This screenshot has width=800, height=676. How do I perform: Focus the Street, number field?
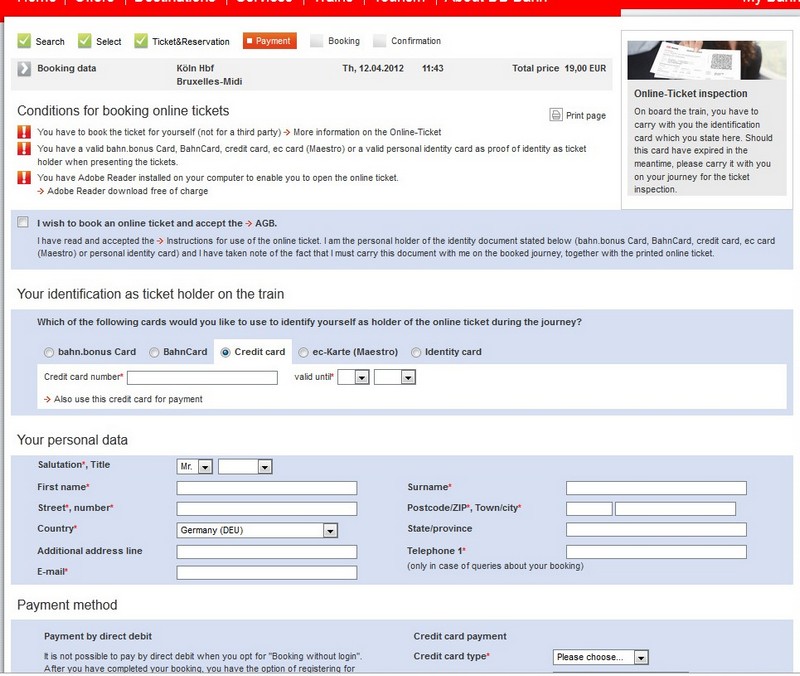267,509
